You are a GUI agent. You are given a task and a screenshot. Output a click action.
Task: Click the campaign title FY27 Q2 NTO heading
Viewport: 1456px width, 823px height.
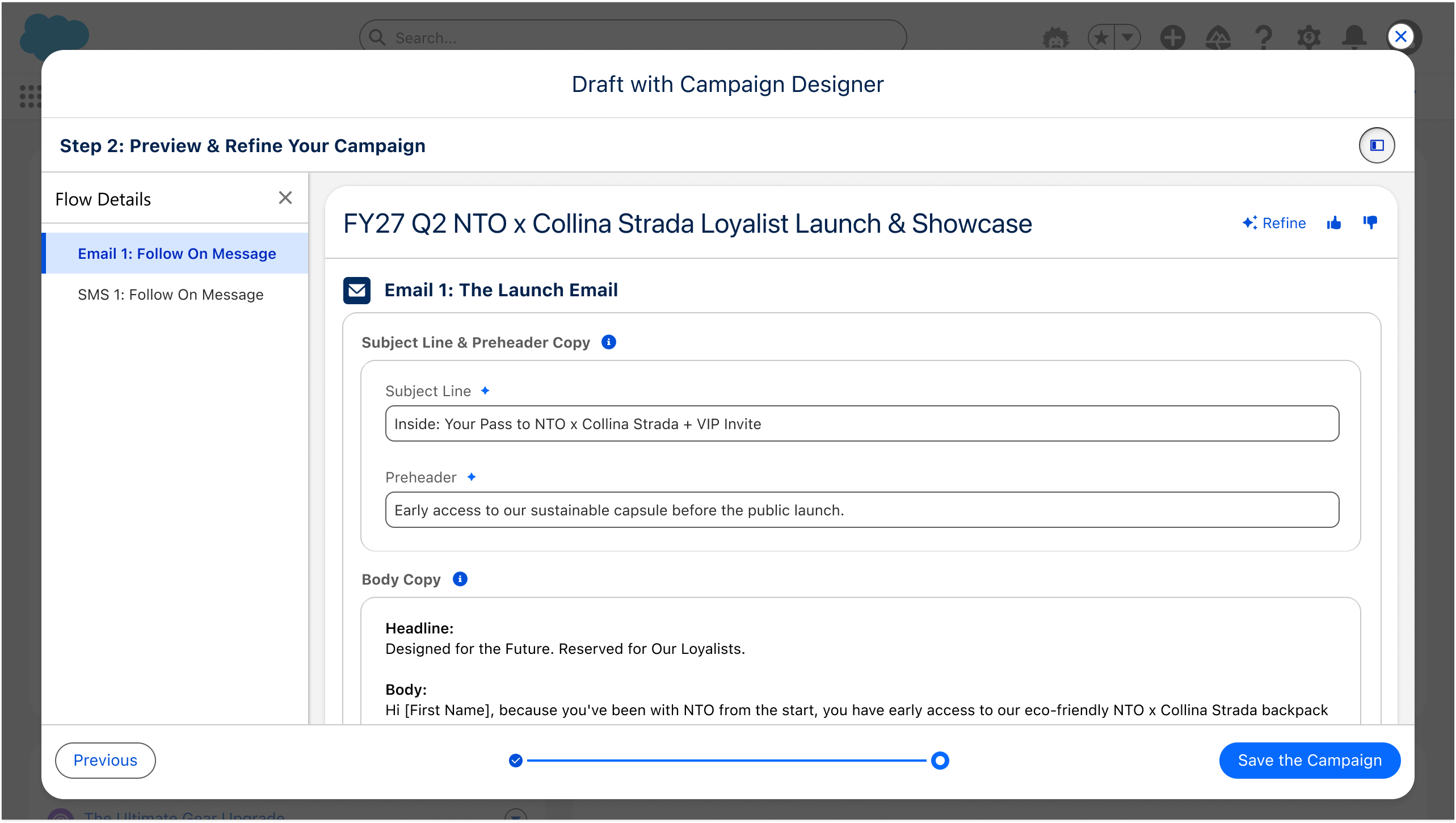688,223
